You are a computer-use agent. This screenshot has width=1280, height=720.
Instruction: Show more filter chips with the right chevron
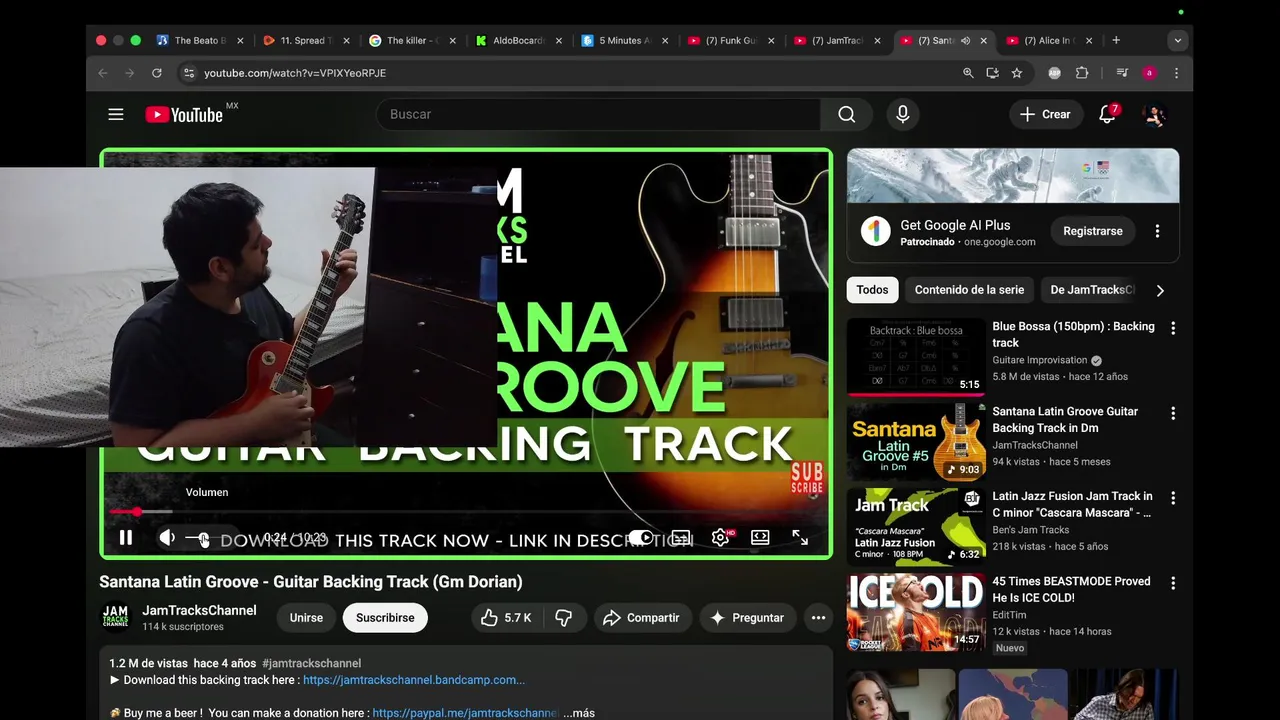1160,290
